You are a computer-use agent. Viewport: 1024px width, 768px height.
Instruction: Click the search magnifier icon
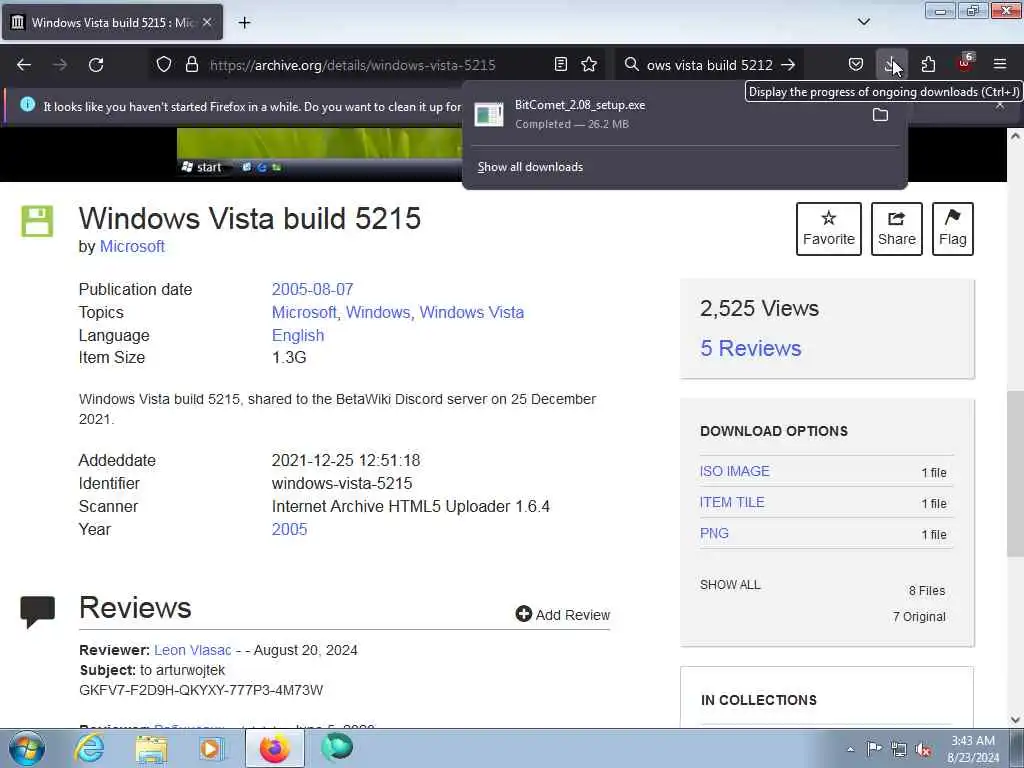(x=631, y=64)
